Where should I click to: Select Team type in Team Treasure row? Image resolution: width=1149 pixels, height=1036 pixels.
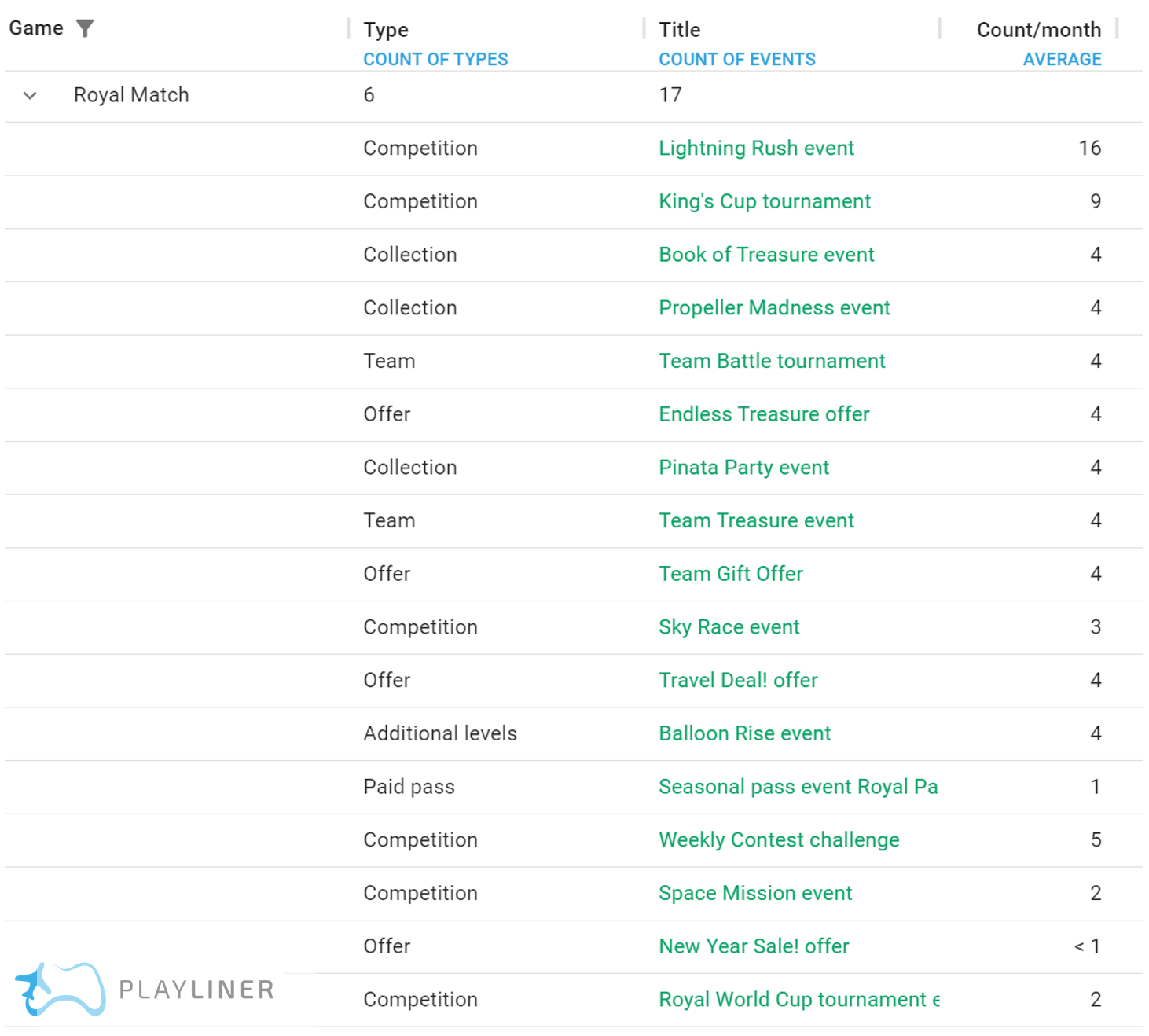(389, 521)
